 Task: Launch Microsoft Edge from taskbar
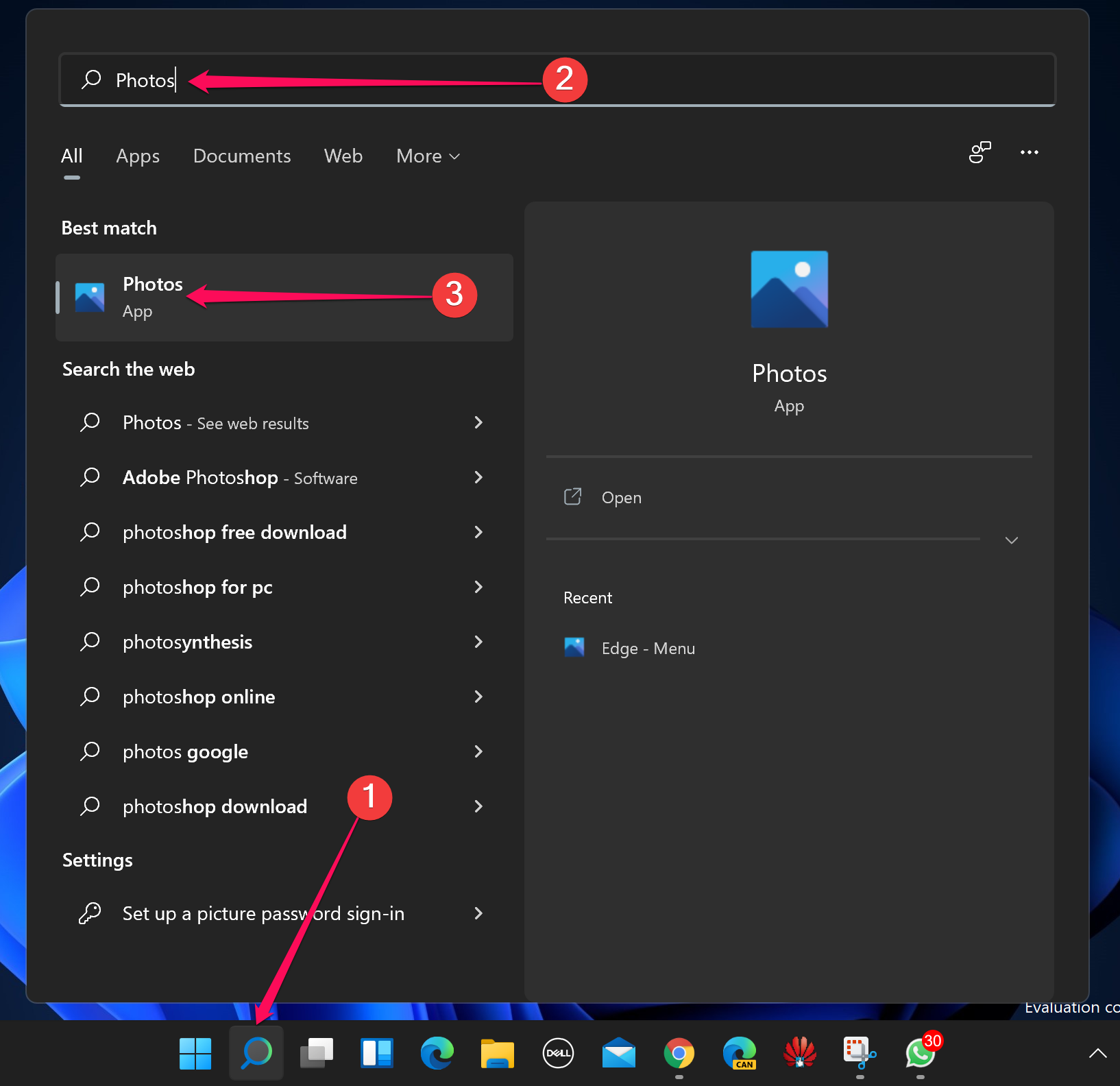(x=437, y=1053)
